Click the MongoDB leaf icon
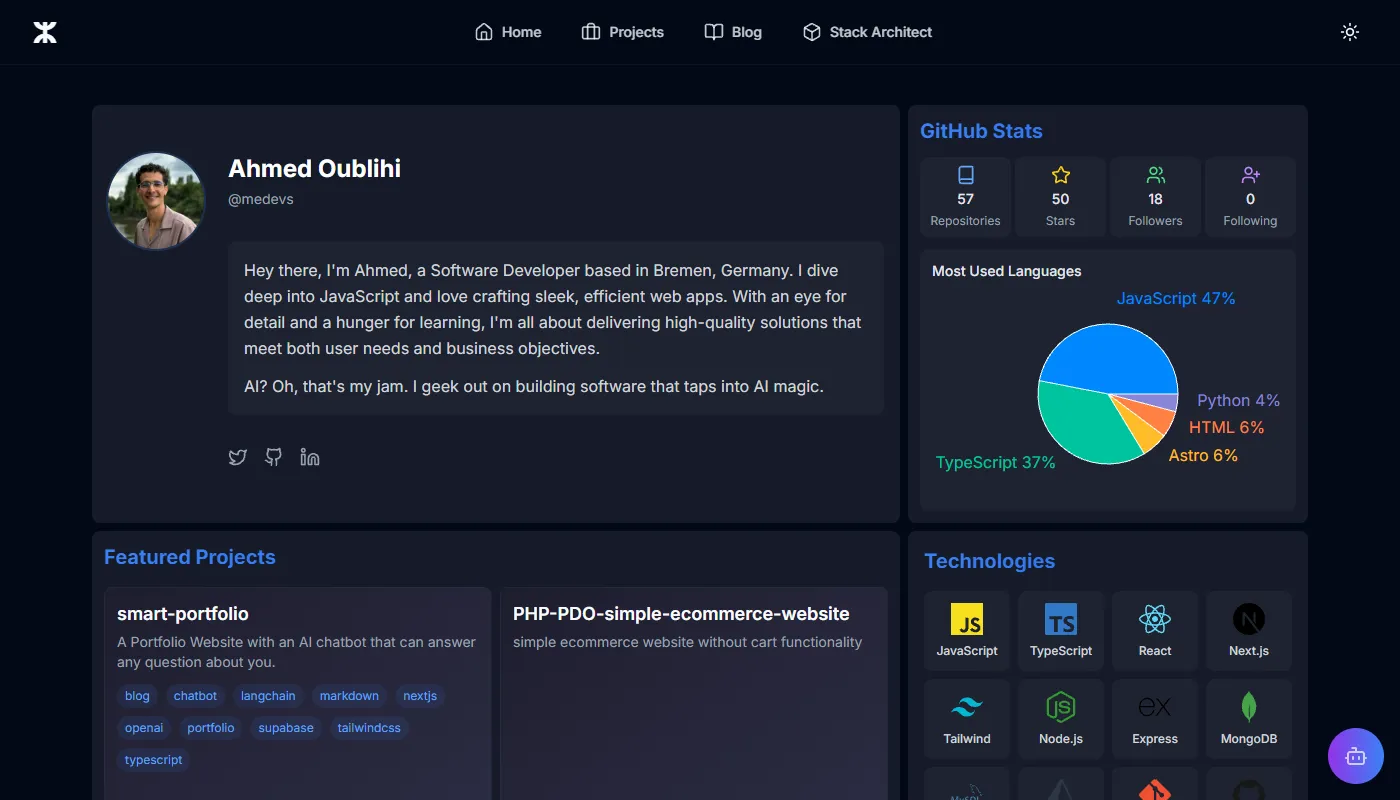Viewport: 1400px width, 800px height. 1249,707
